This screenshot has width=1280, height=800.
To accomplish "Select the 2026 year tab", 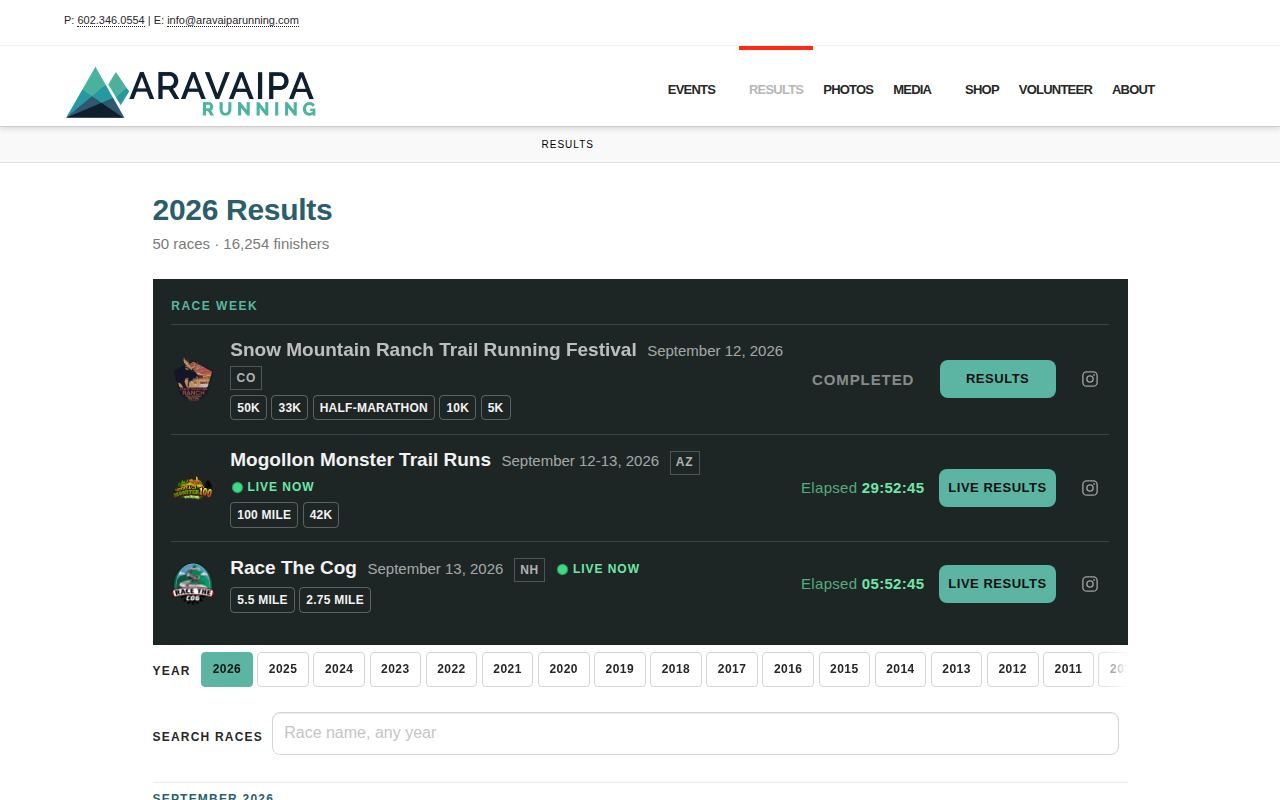I will [x=227, y=669].
